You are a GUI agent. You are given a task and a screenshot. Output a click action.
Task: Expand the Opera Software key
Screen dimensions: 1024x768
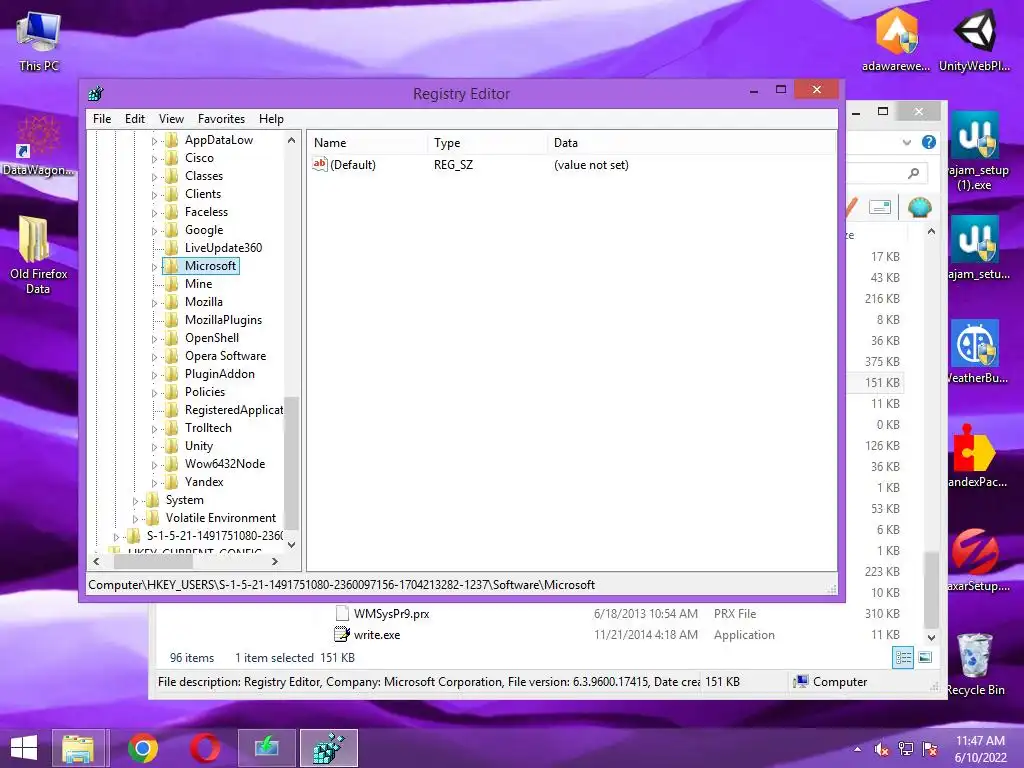point(154,357)
